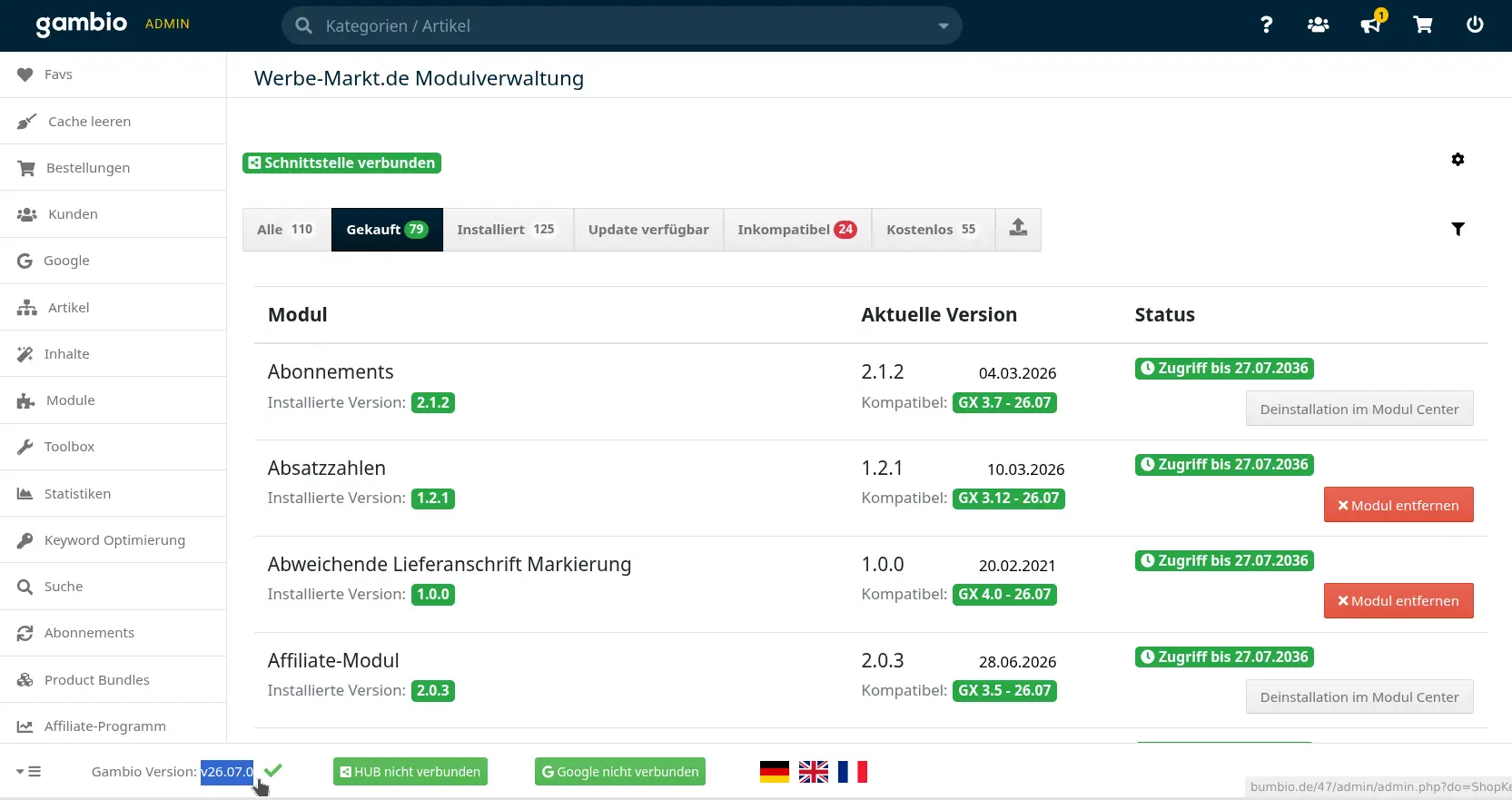The image size is (1512, 800).
Task: Switch to the Update verfügbar tab
Action: point(648,230)
